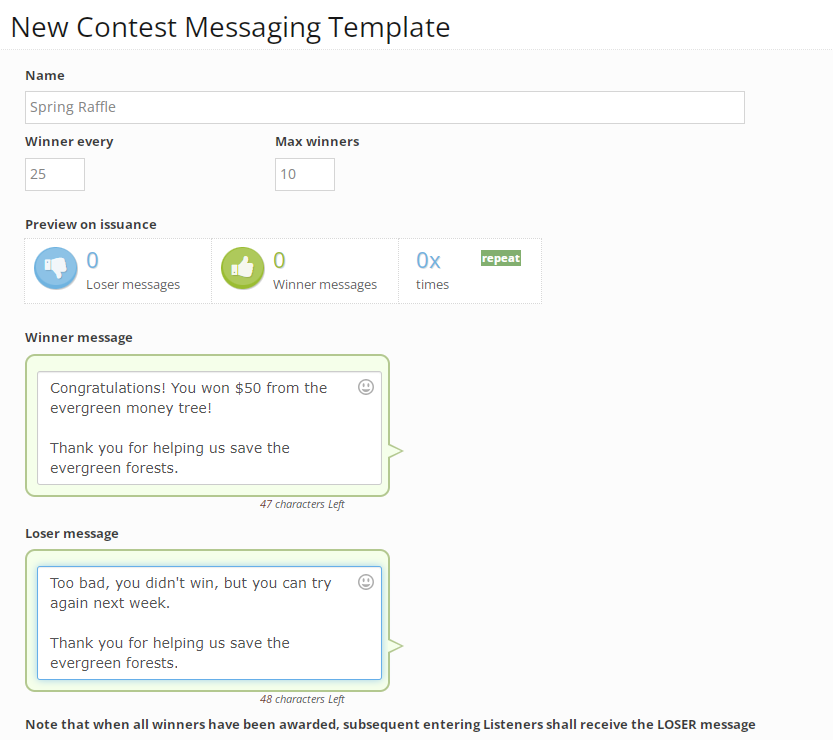Click inside the Name field showing Spring Raffle
The width and height of the screenshot is (833, 740).
coord(385,107)
